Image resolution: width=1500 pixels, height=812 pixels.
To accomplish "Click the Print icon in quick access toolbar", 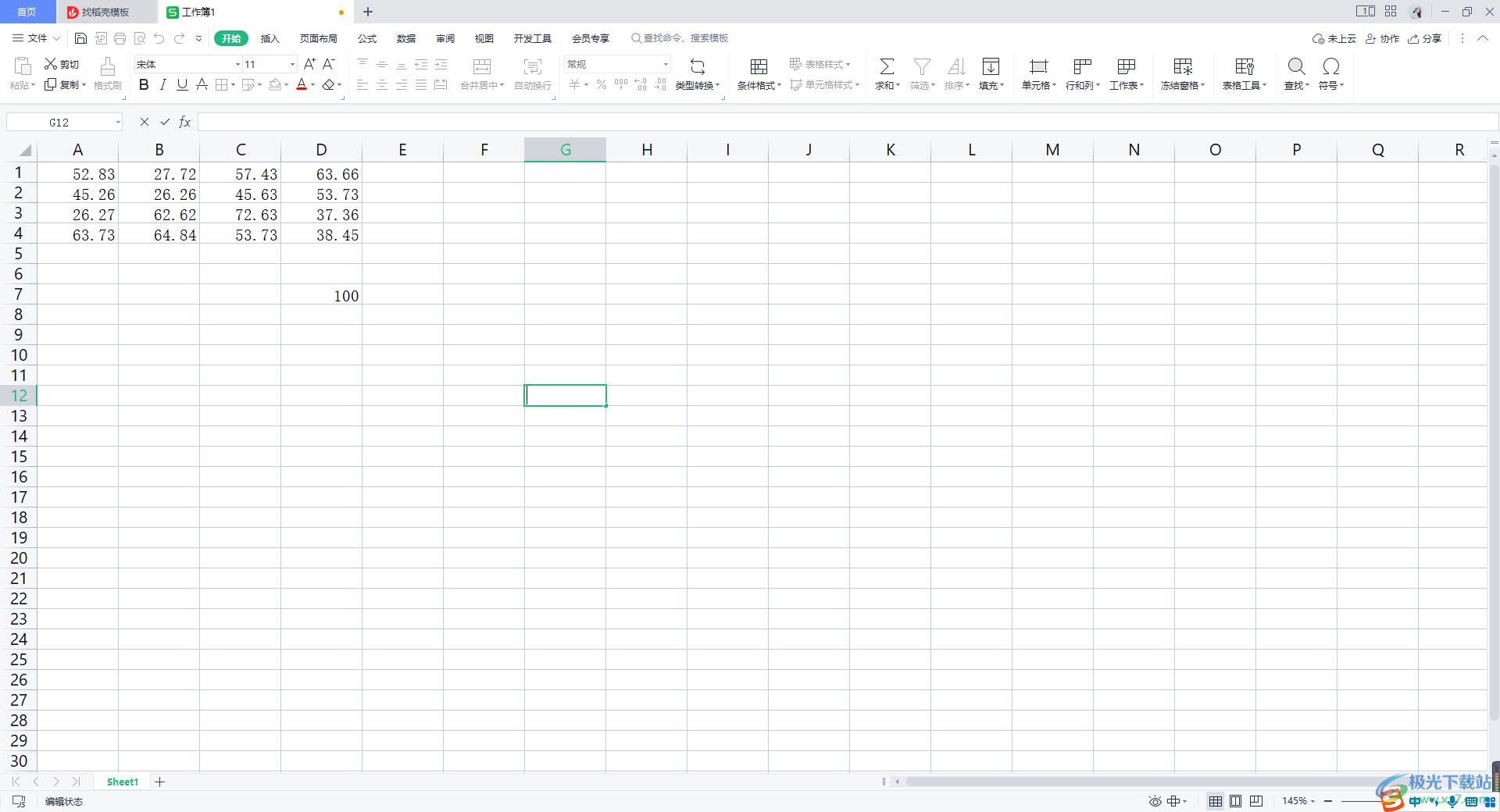I will [x=120, y=38].
